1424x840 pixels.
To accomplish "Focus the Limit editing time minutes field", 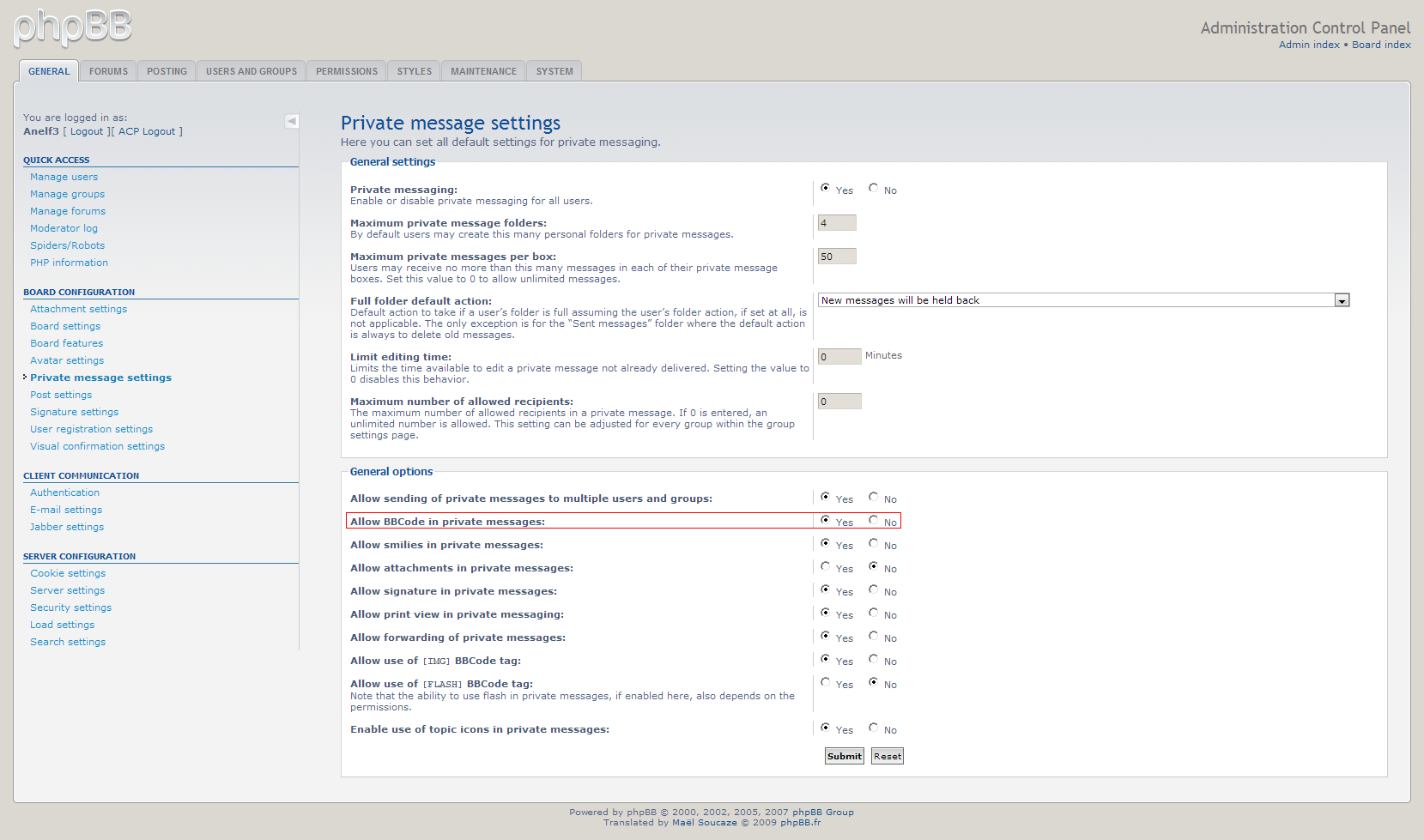I will click(839, 357).
